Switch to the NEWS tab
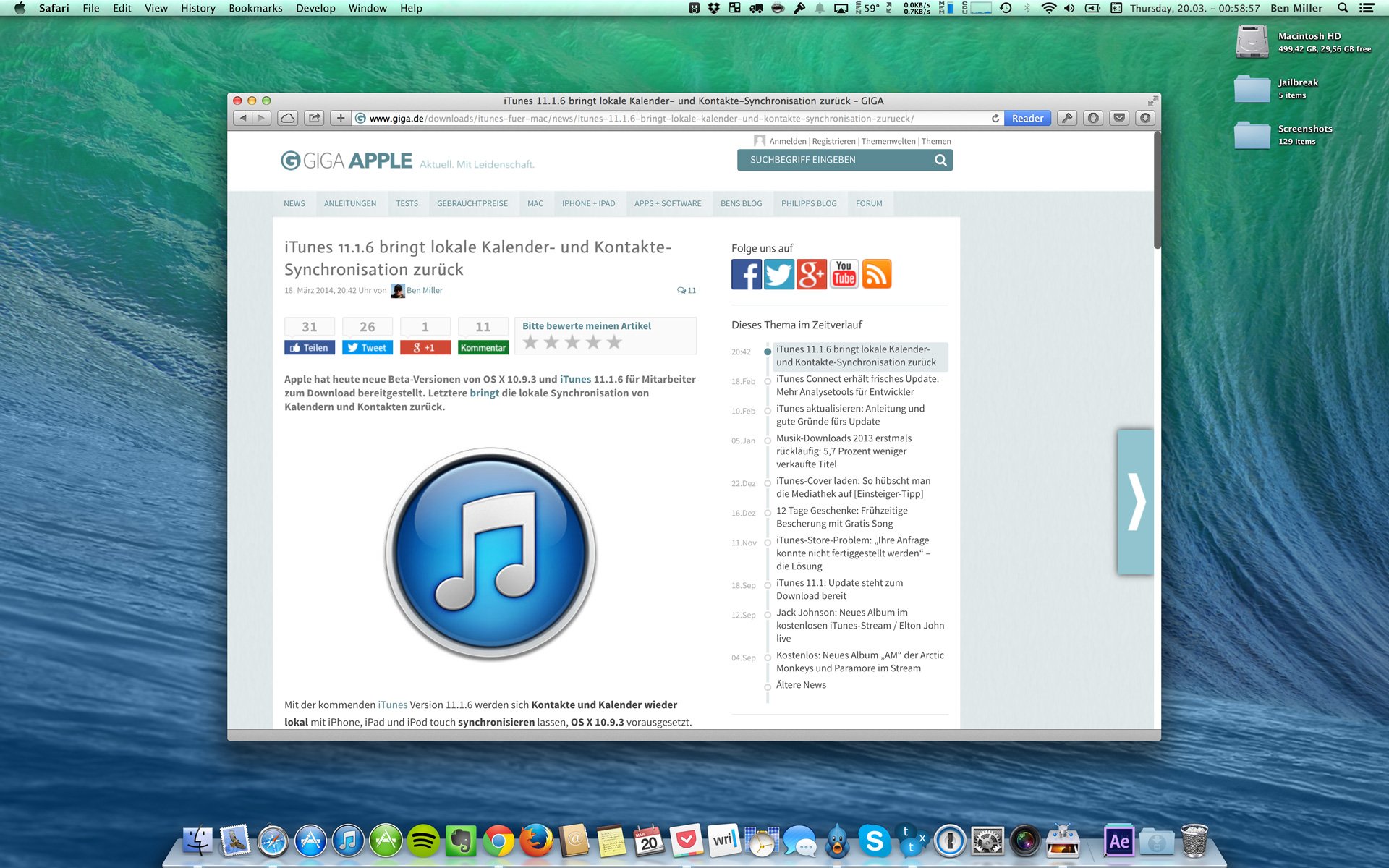1389x868 pixels. 294,203
